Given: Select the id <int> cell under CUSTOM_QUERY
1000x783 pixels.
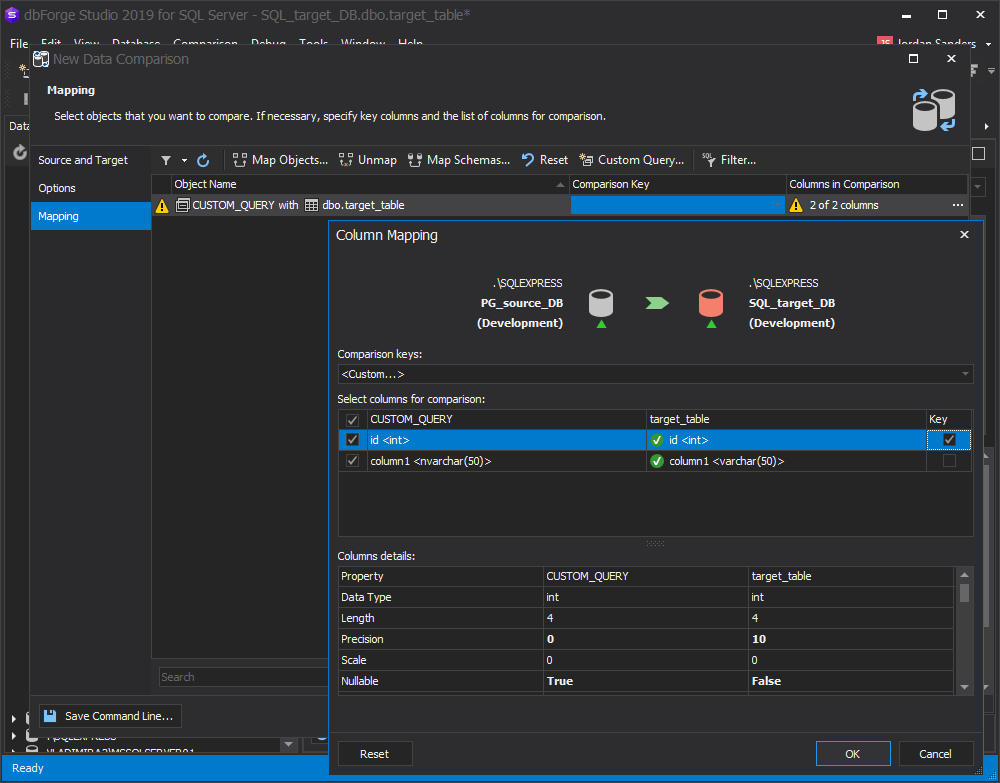Looking at the screenshot, I should (x=507, y=440).
